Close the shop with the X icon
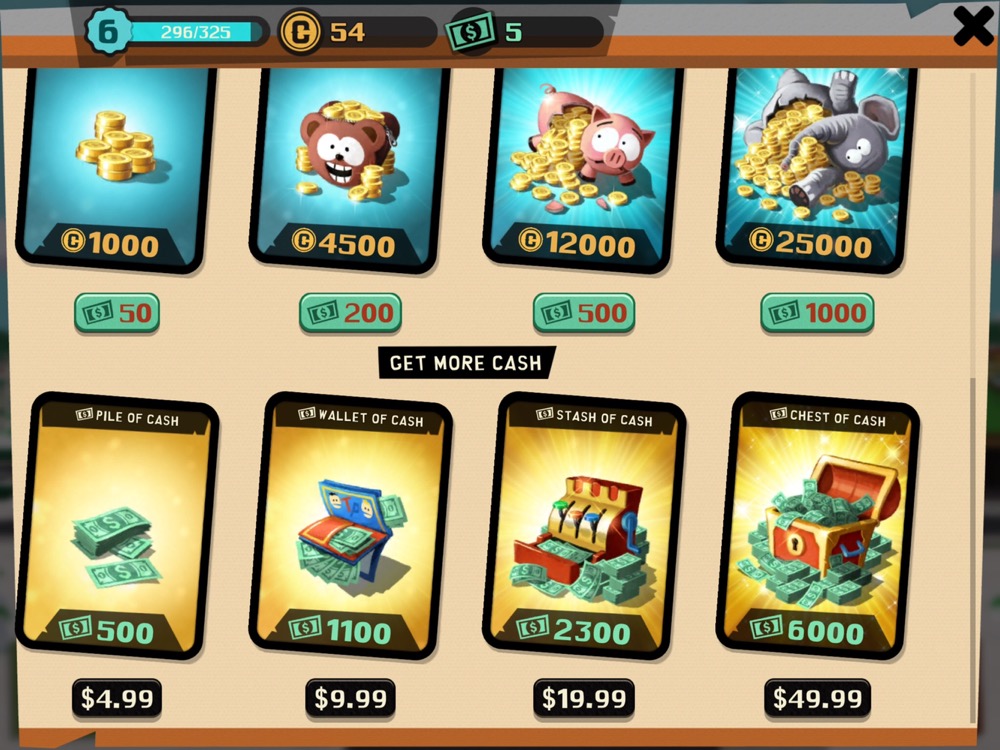The width and height of the screenshot is (1000, 750). (x=973, y=27)
